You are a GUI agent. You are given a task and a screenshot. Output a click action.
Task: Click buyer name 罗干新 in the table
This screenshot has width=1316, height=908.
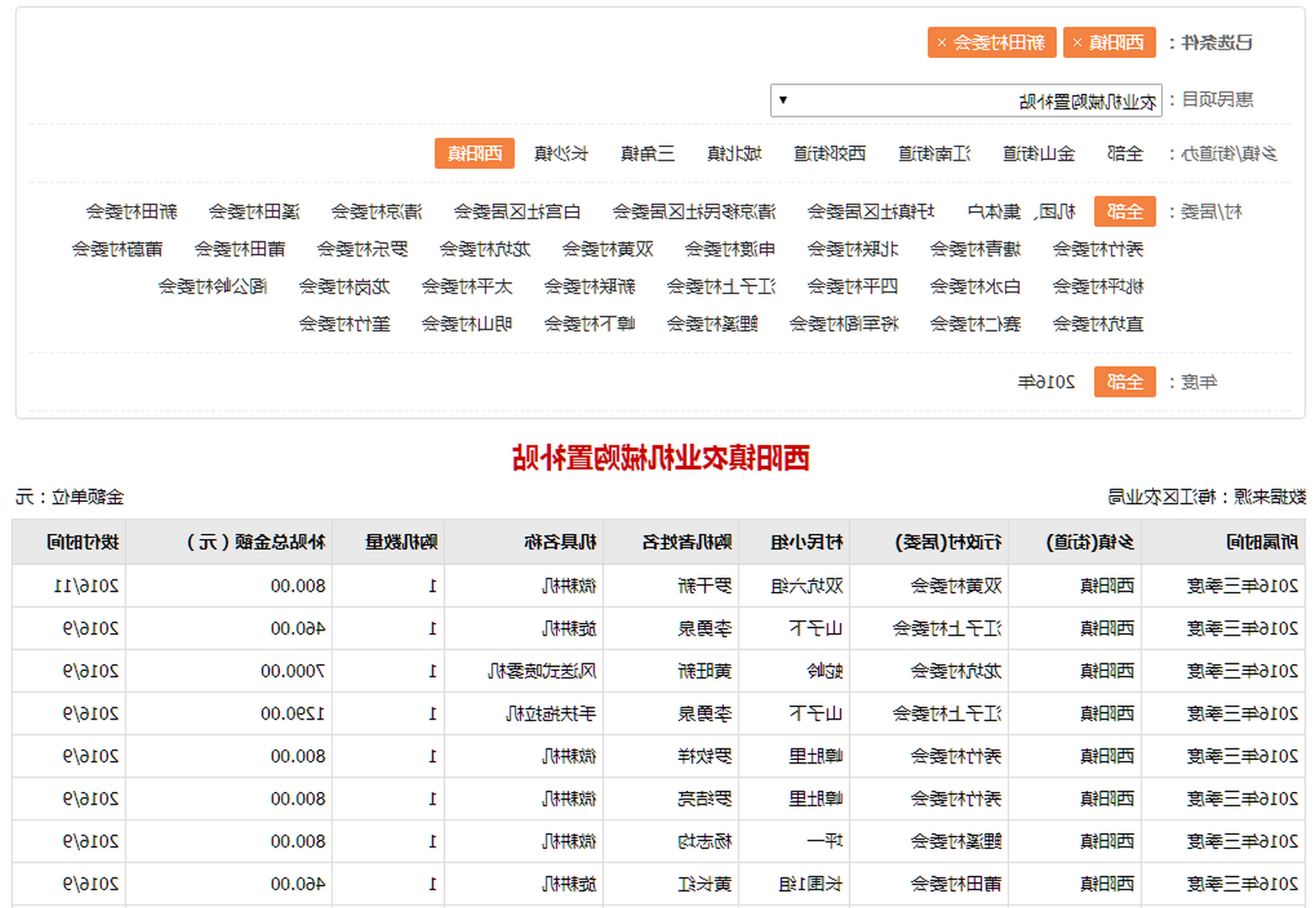coord(705,586)
